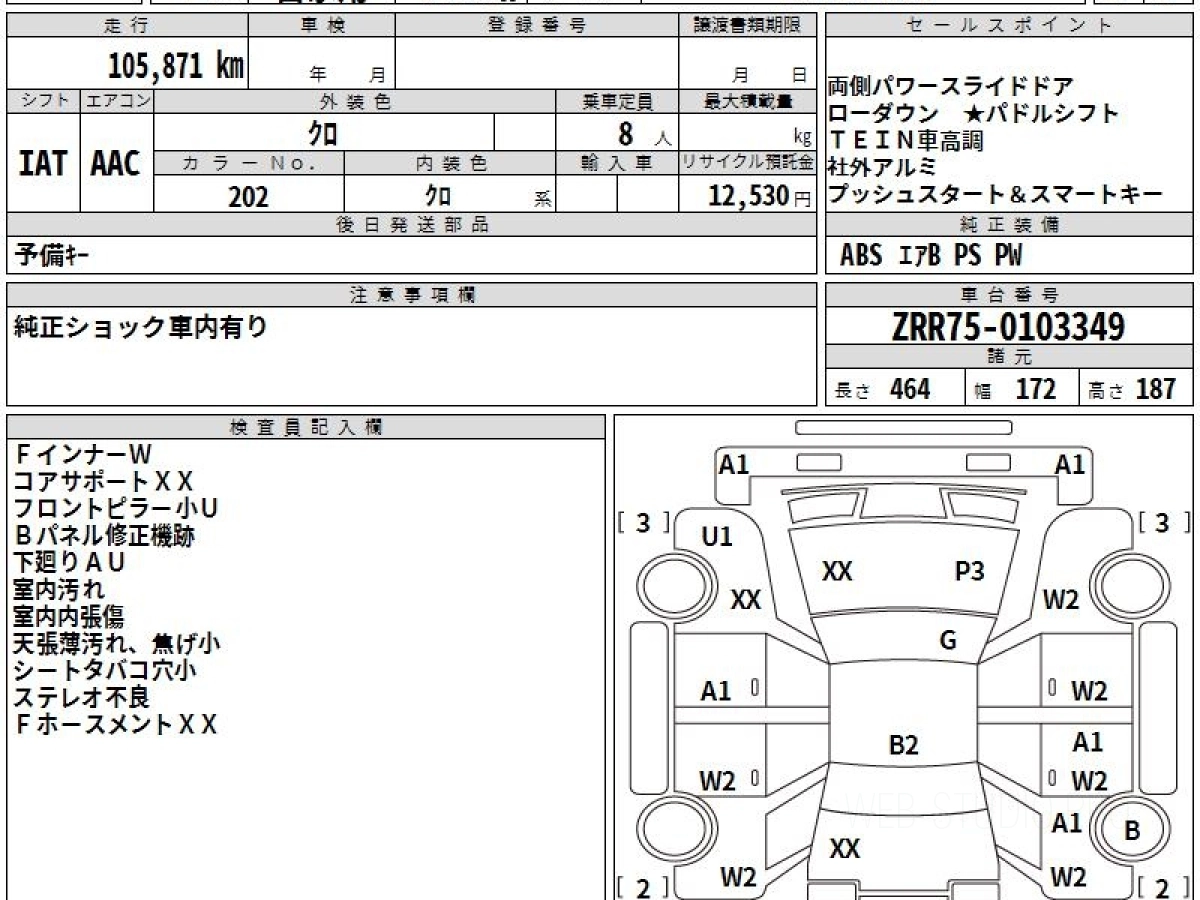Viewport: 1200px width, 900px height.
Task: Click the sales point プッシュスタート&スマートキー
Action: point(996,194)
